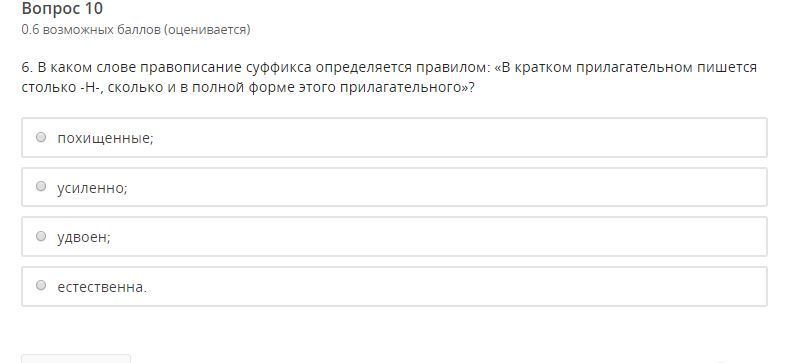Click the empty area of the усиленно answer box
The height and width of the screenshot is (363, 788).
tap(452, 187)
